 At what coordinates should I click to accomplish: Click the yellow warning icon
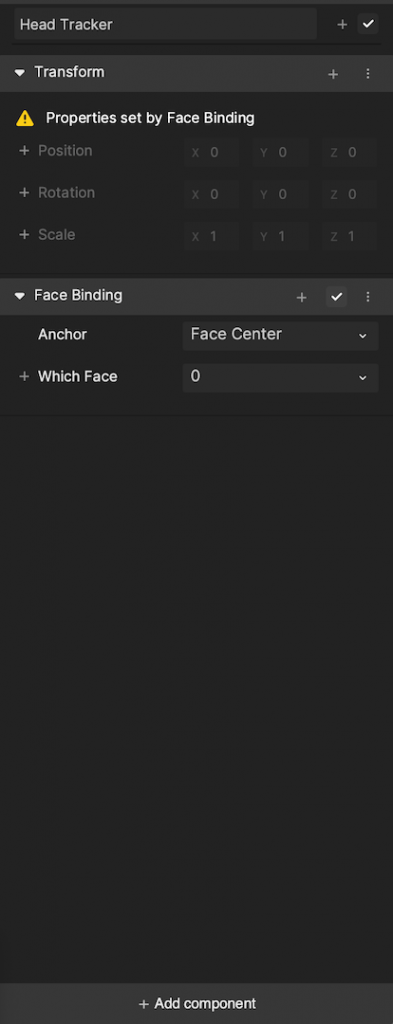click(x=25, y=118)
